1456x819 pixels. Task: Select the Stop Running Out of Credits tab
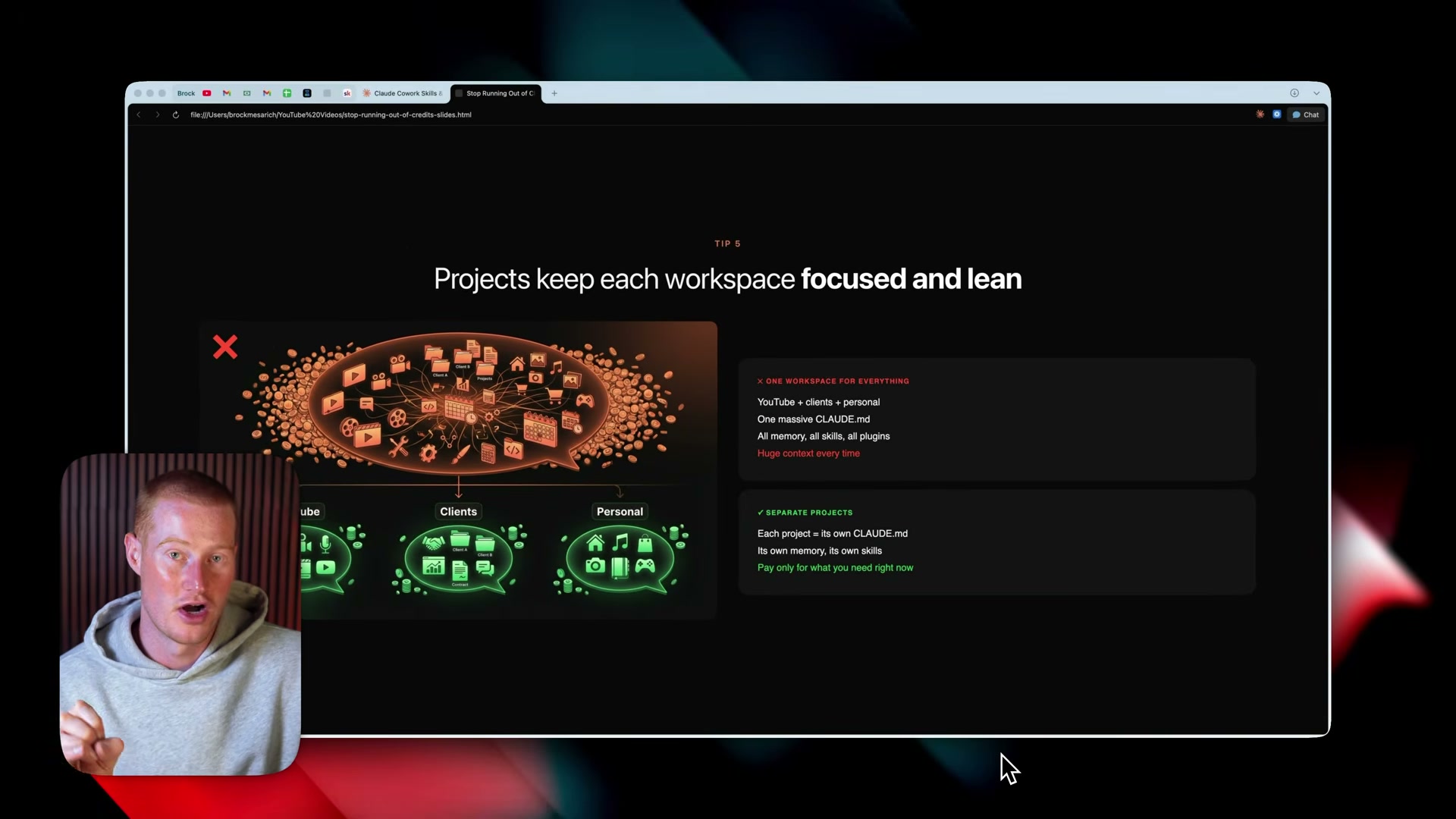pyautogui.click(x=496, y=93)
